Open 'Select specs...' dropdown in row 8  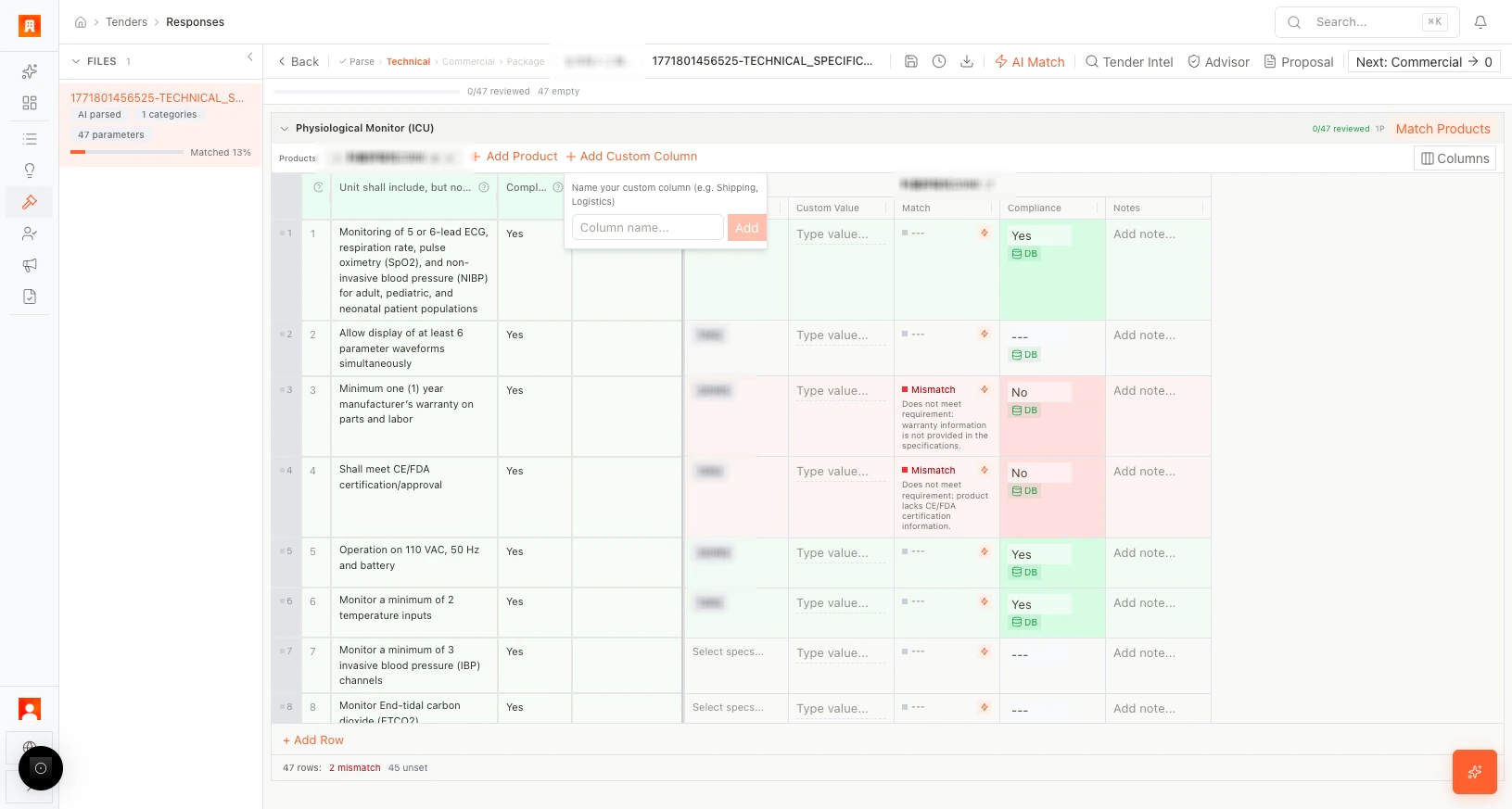click(729, 708)
